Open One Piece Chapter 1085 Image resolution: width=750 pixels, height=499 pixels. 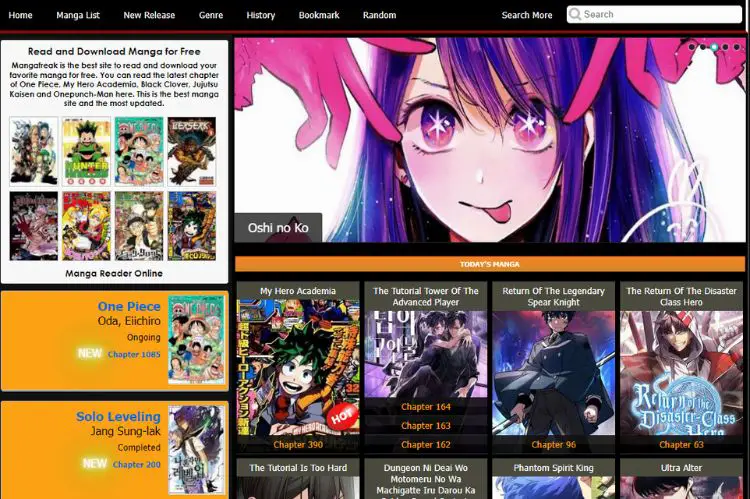click(134, 354)
